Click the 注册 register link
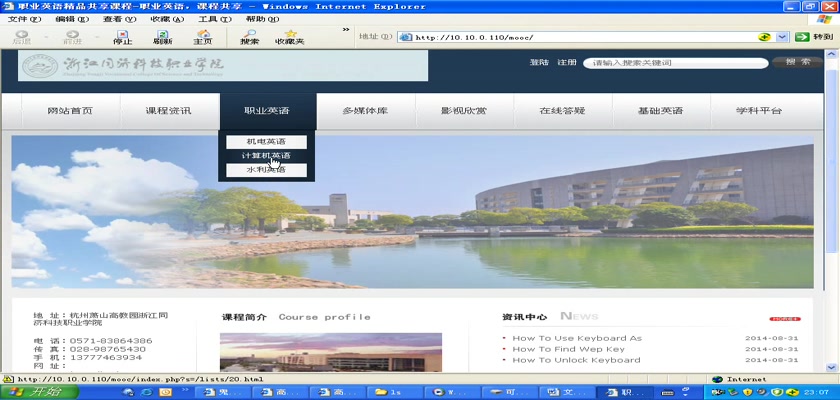This screenshot has width=840, height=400. pos(567,63)
